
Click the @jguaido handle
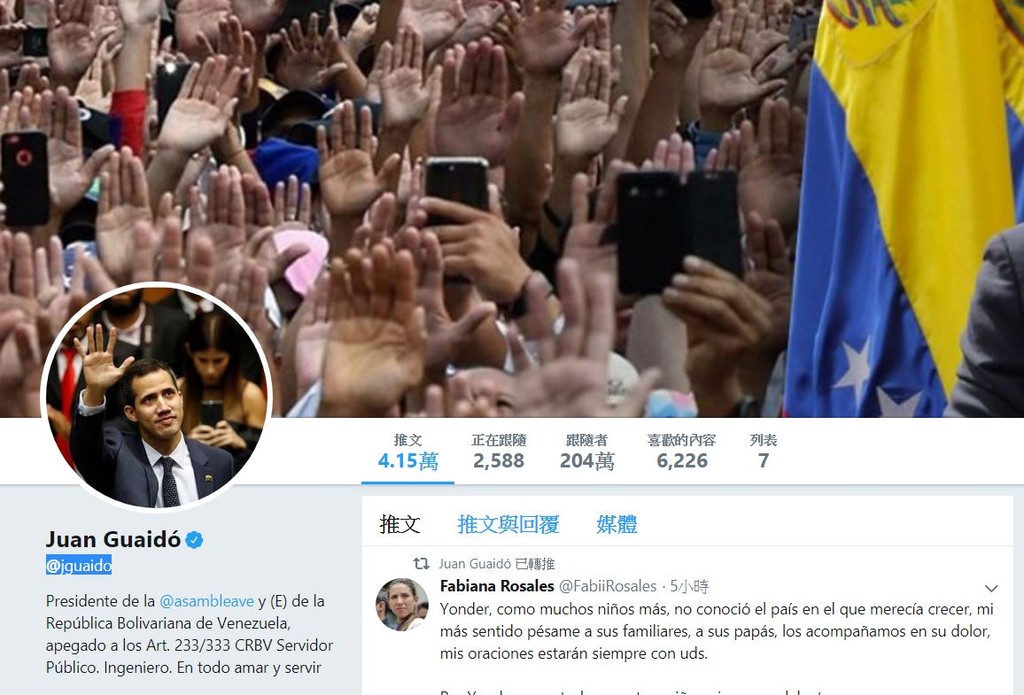tap(79, 565)
